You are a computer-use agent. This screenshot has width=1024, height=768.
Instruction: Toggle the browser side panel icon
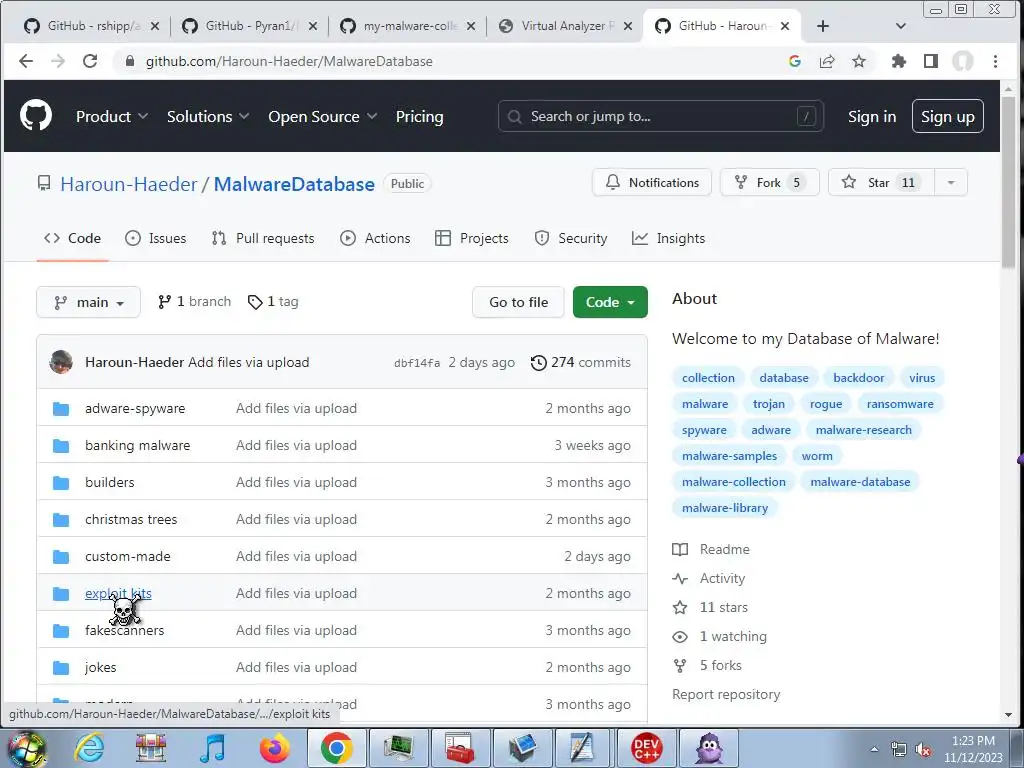click(931, 61)
